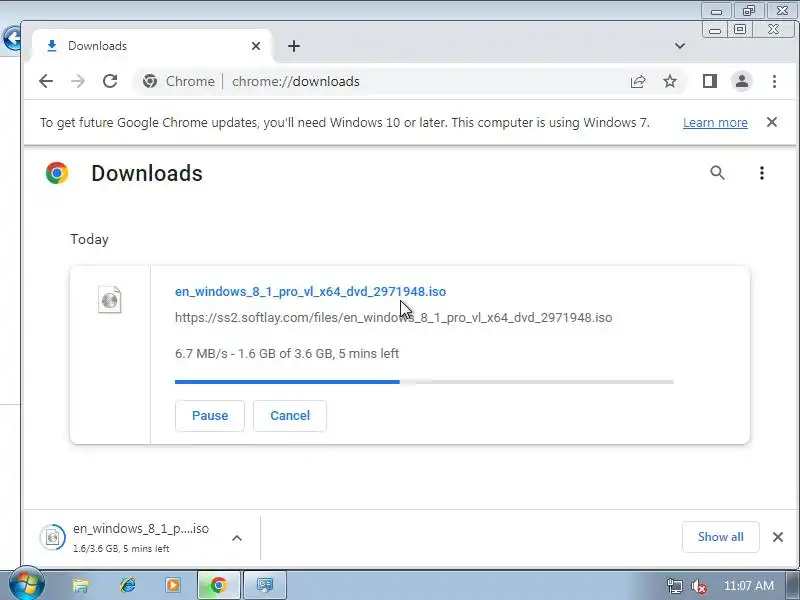Image resolution: width=800 pixels, height=600 pixels.
Task: Pause the ISO download
Action: [x=210, y=415]
